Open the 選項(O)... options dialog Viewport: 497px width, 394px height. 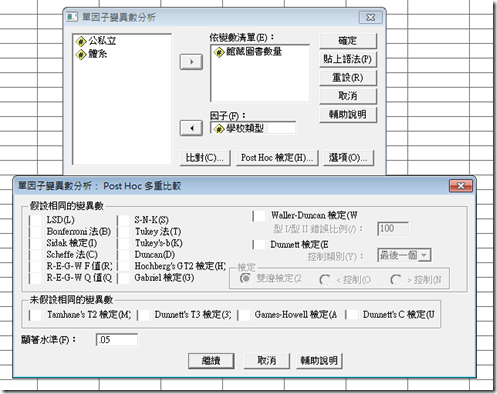349,158
